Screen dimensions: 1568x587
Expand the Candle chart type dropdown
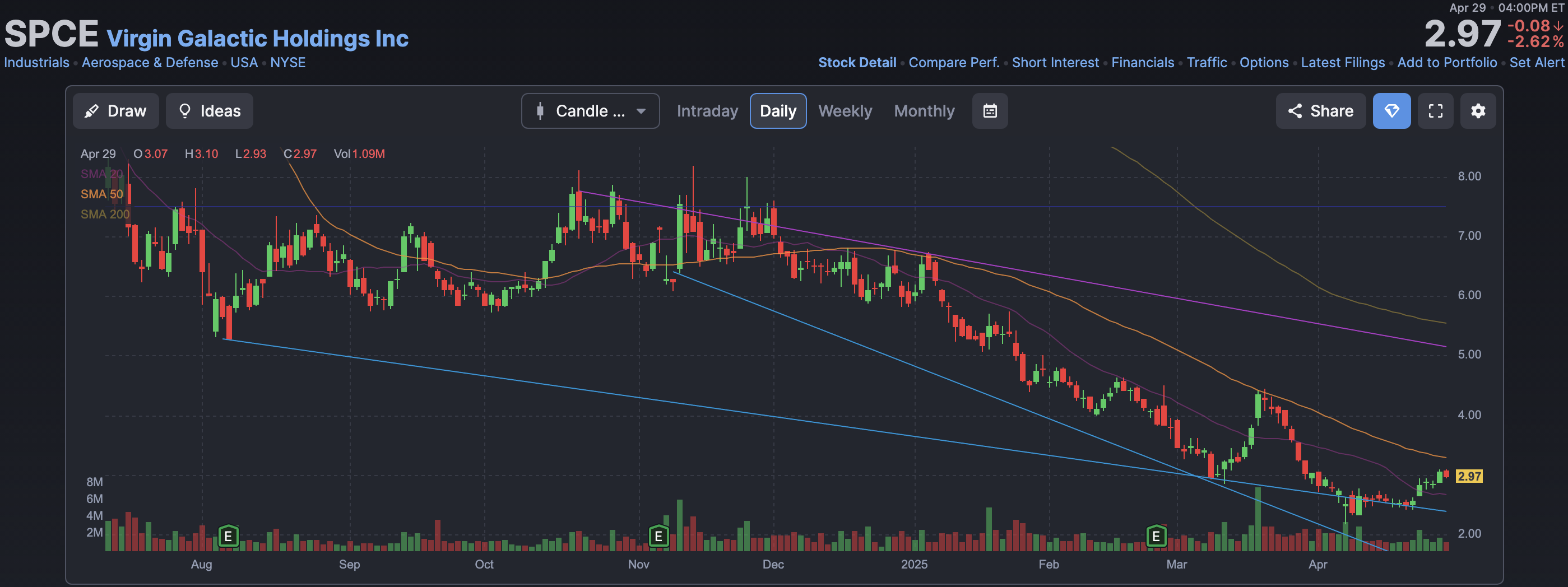click(591, 111)
